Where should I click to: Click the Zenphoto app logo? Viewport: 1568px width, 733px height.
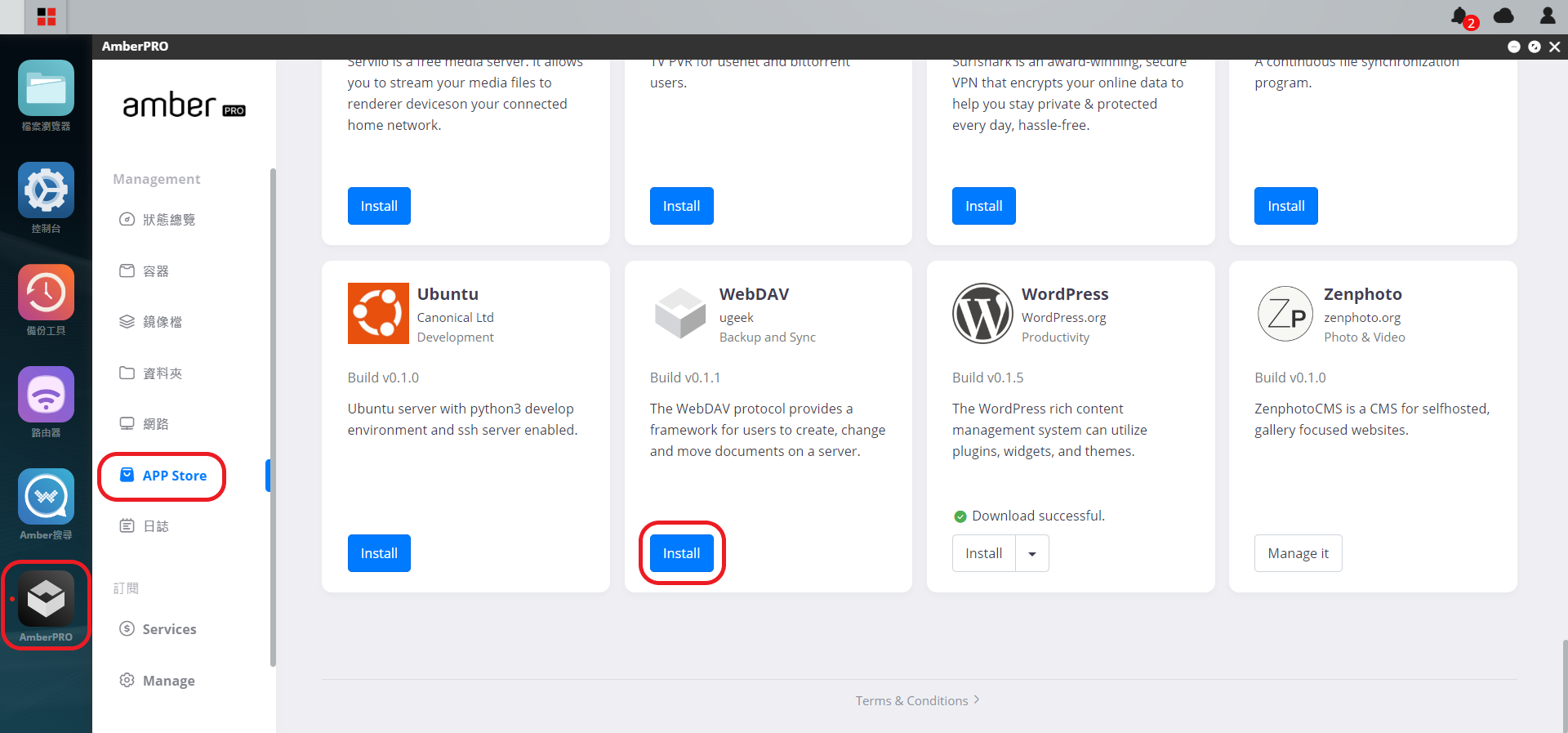(x=1285, y=313)
